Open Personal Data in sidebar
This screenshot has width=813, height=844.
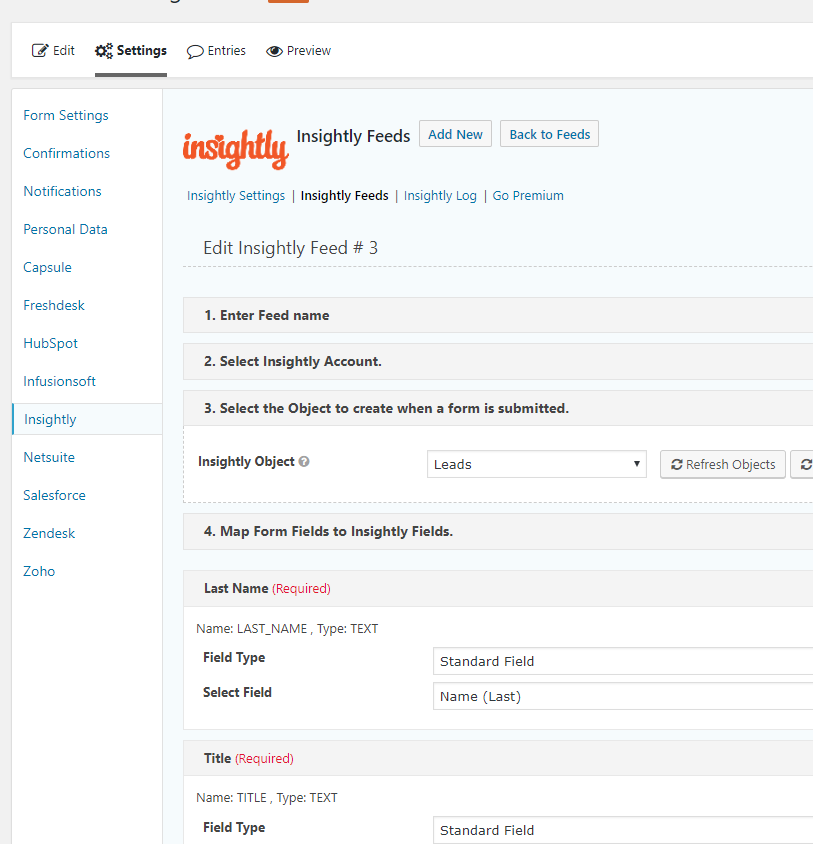point(65,229)
